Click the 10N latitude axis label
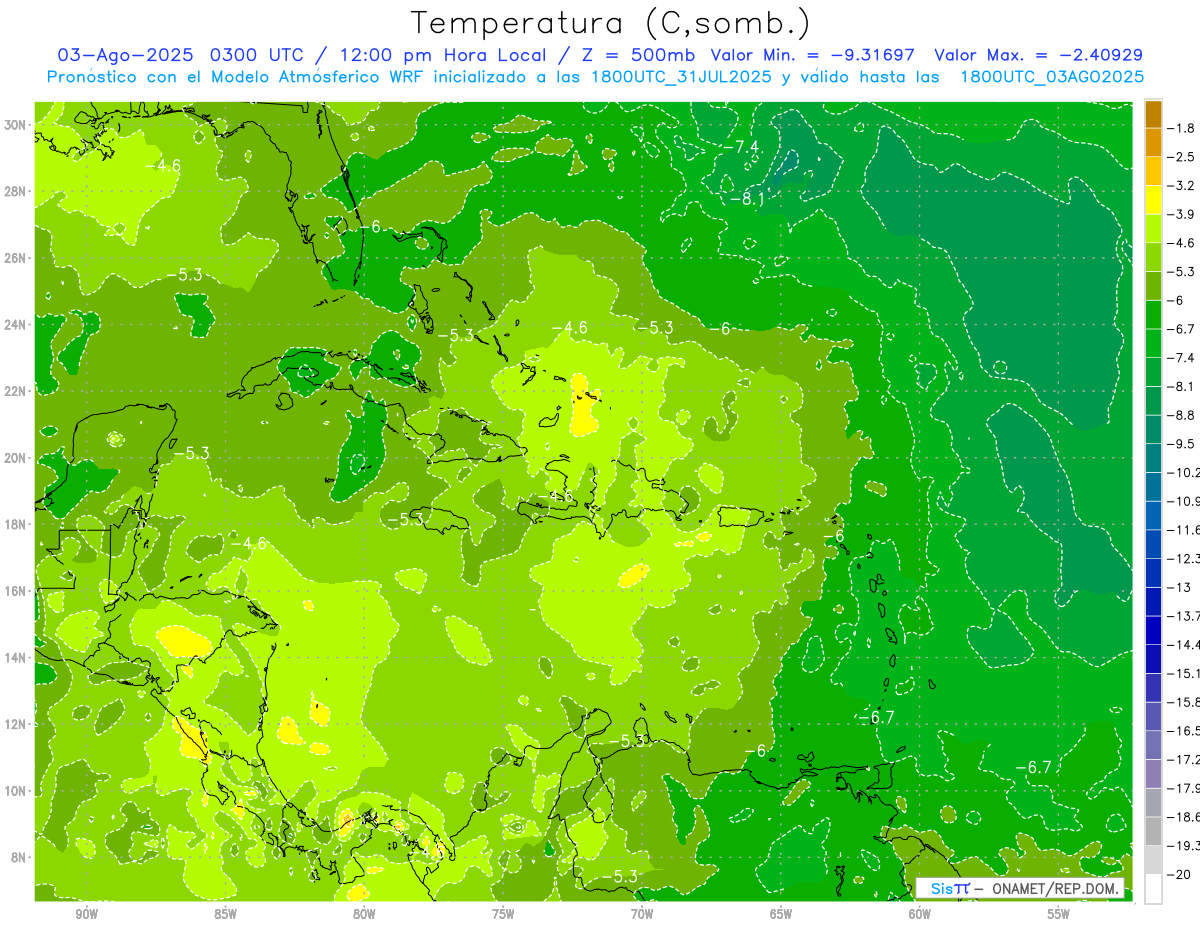 (16, 791)
